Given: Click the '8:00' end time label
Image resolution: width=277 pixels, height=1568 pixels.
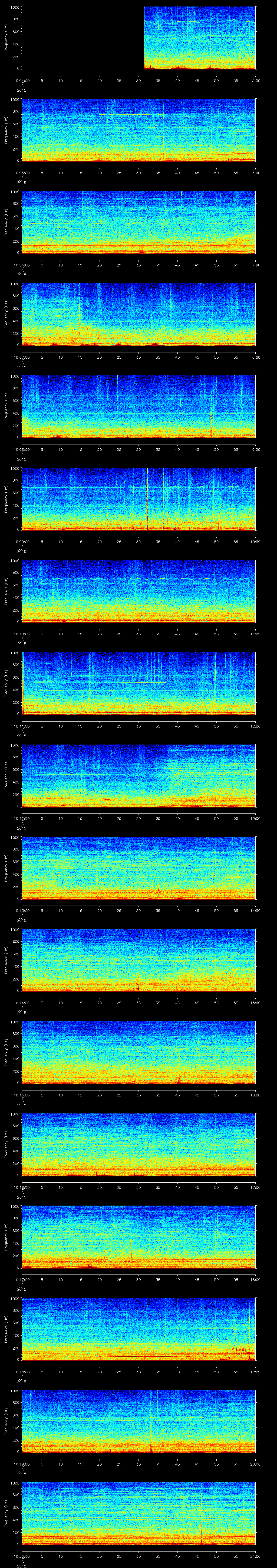Looking at the screenshot, I should 256,357.
